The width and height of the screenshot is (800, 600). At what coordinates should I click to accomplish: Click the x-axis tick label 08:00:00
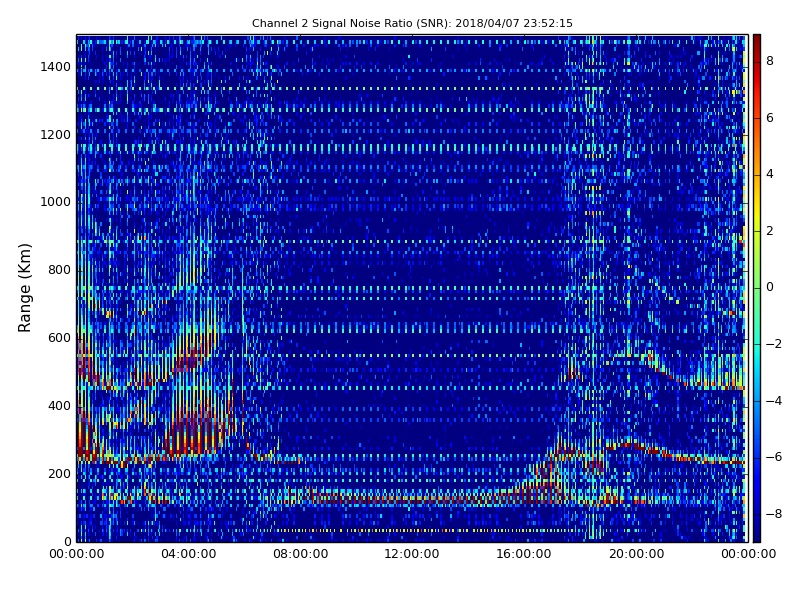(x=301, y=554)
